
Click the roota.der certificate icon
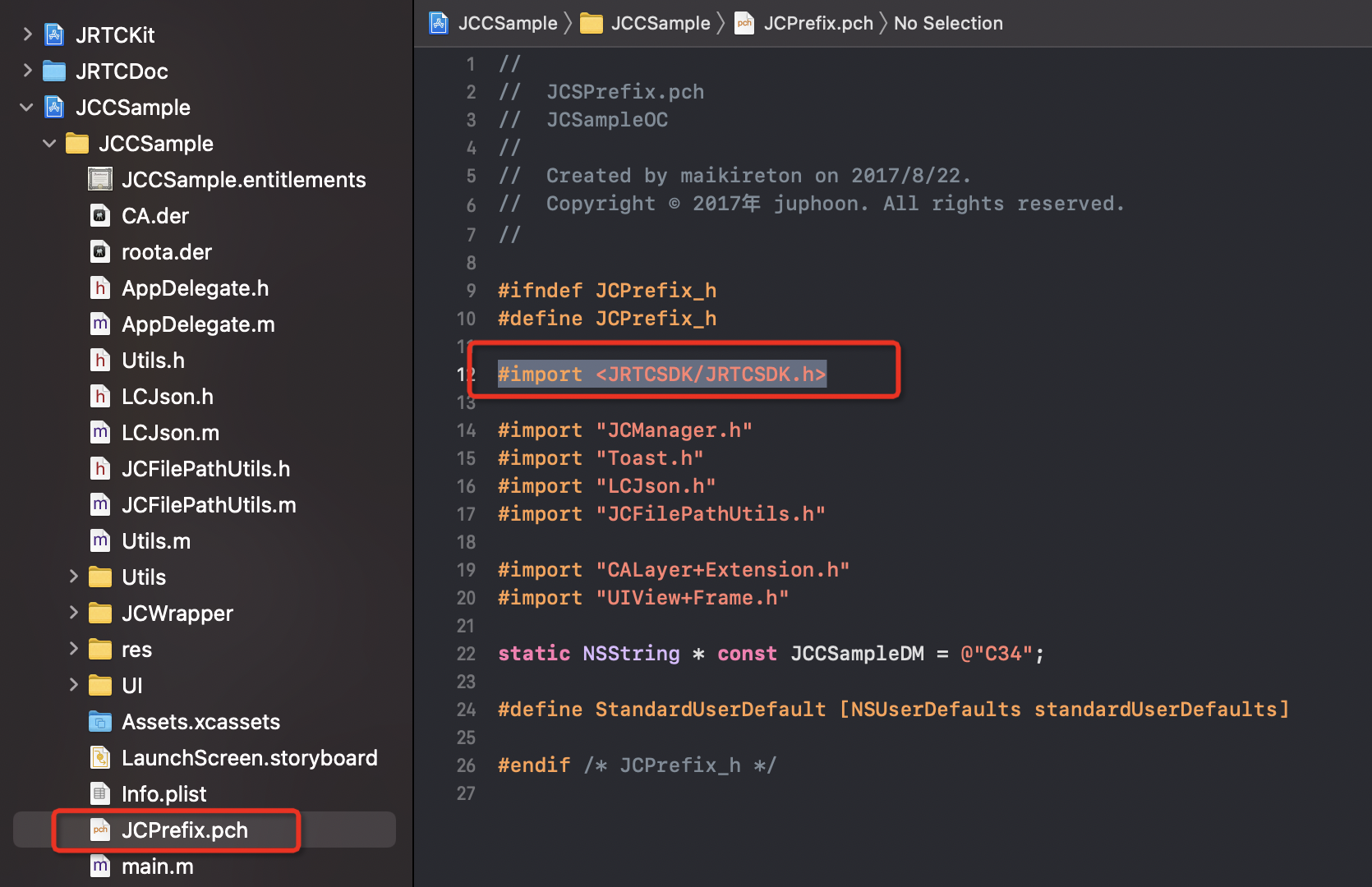(100, 251)
